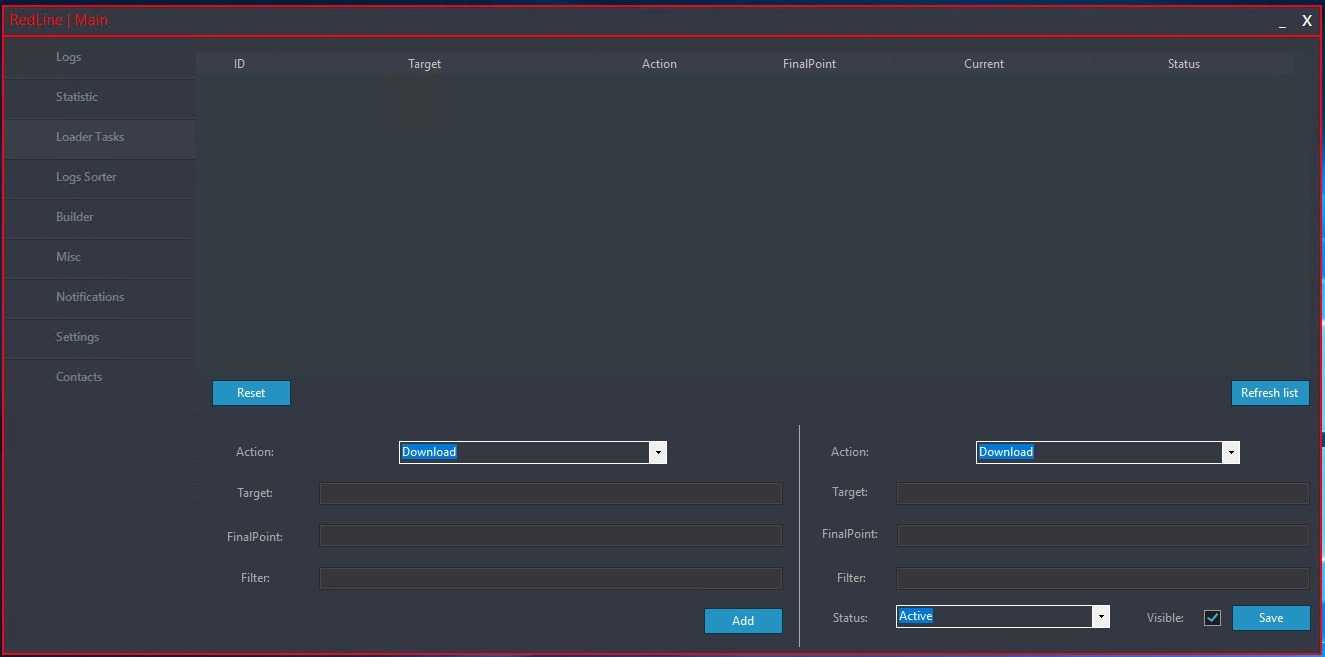Switch to the Builder section

coord(100,218)
